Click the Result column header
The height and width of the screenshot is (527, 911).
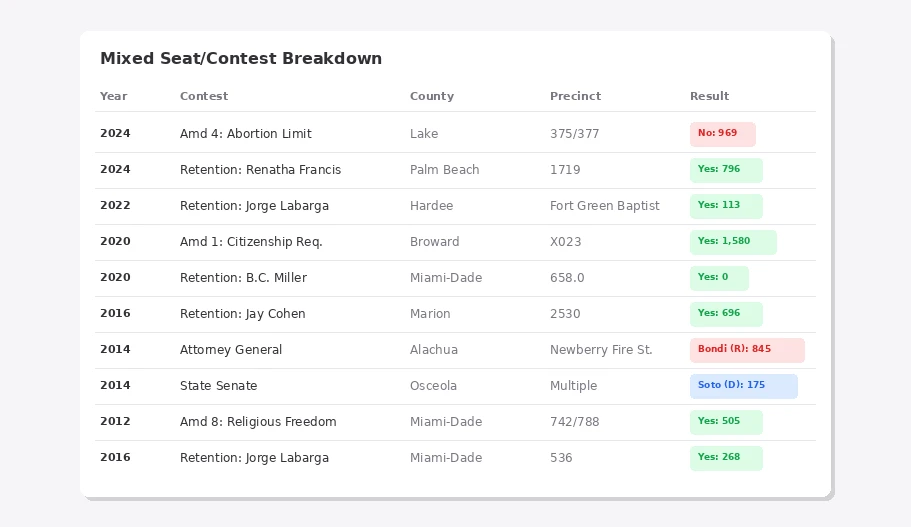tap(710, 96)
